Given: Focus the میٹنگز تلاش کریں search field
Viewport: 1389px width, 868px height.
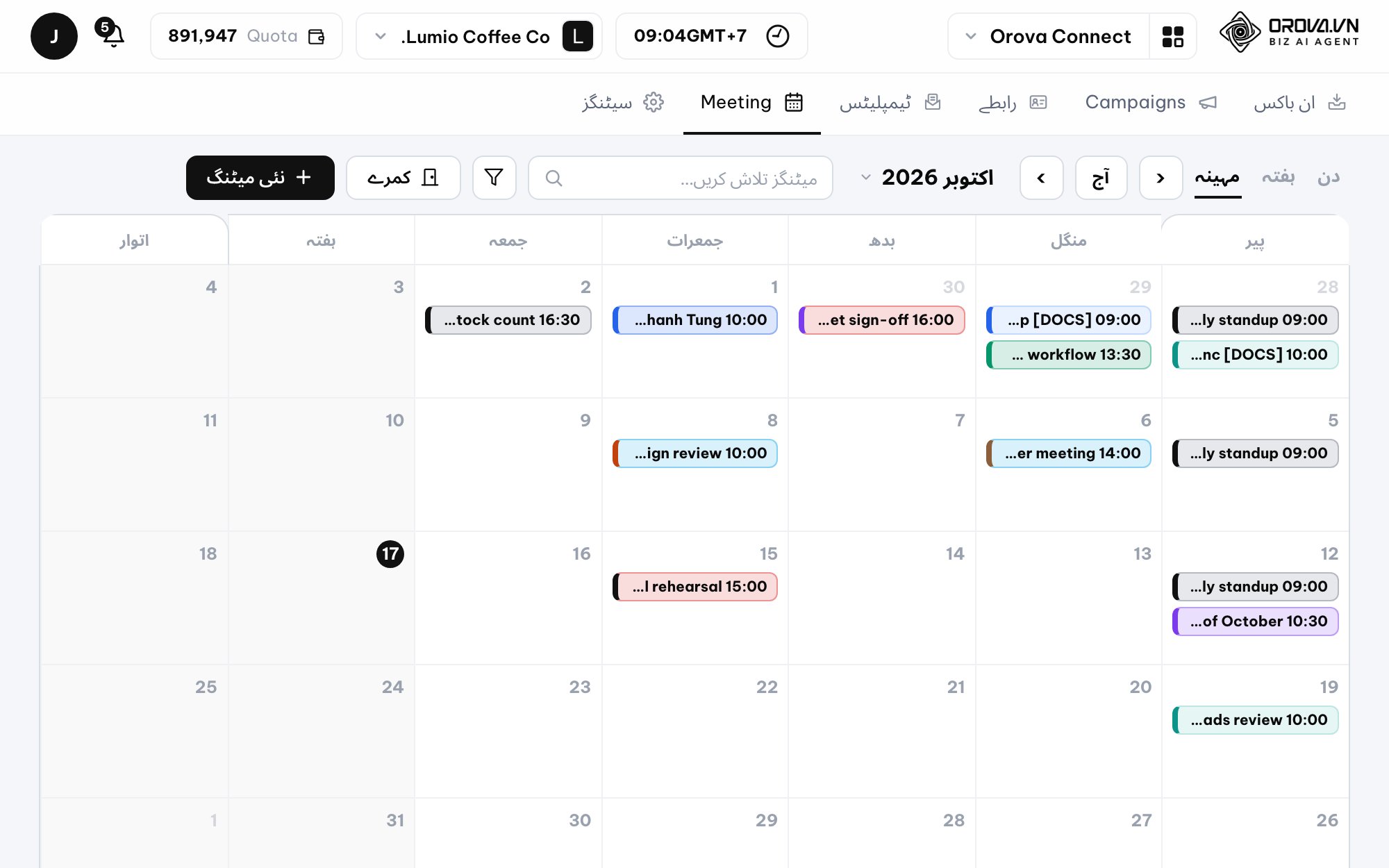Looking at the screenshot, I should point(681,178).
